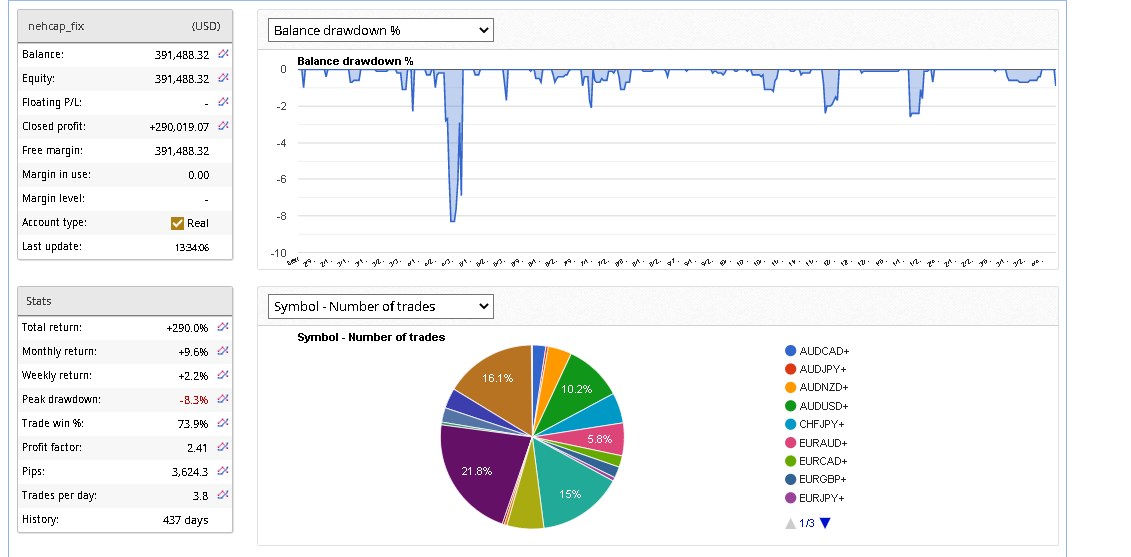Show the Profit factor chart icon

[223, 447]
